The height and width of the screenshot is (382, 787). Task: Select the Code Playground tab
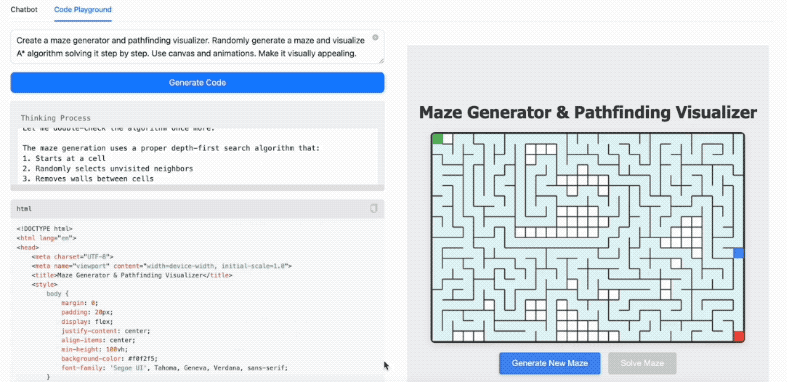(83, 10)
